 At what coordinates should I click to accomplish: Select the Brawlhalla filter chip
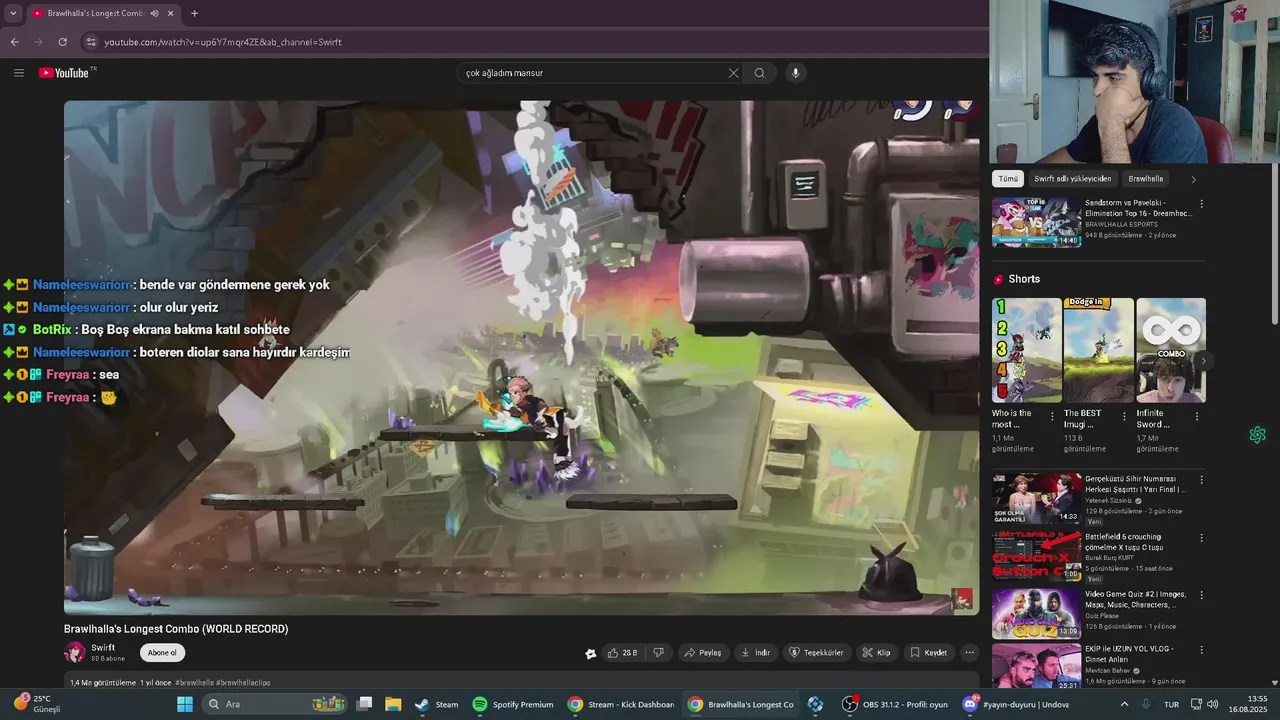pyautogui.click(x=1146, y=179)
